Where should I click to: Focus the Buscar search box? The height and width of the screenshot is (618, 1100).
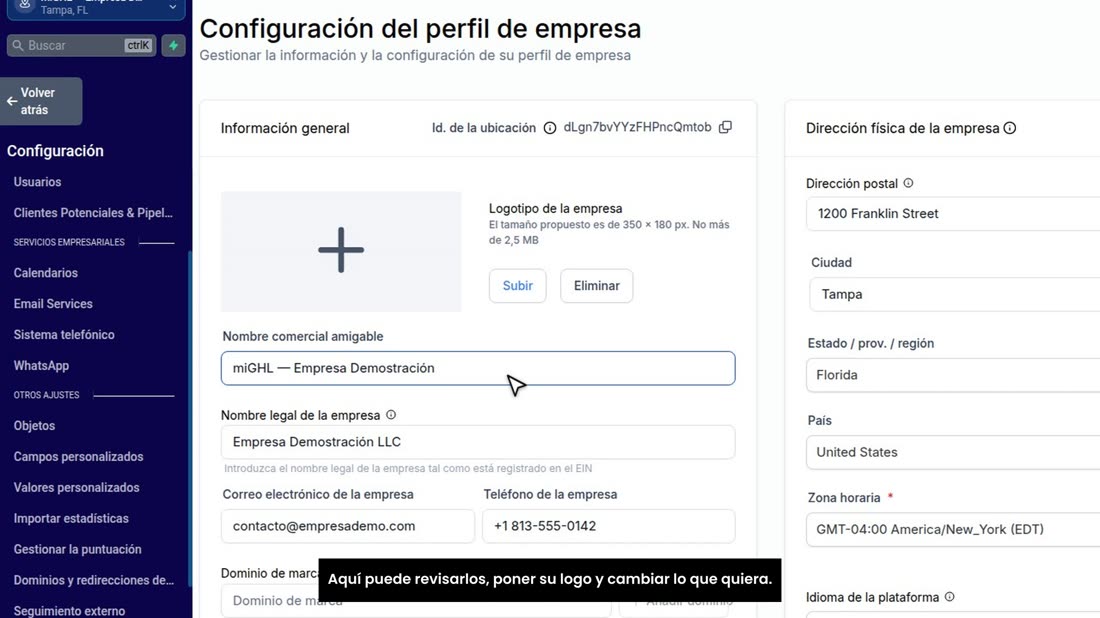pos(81,46)
